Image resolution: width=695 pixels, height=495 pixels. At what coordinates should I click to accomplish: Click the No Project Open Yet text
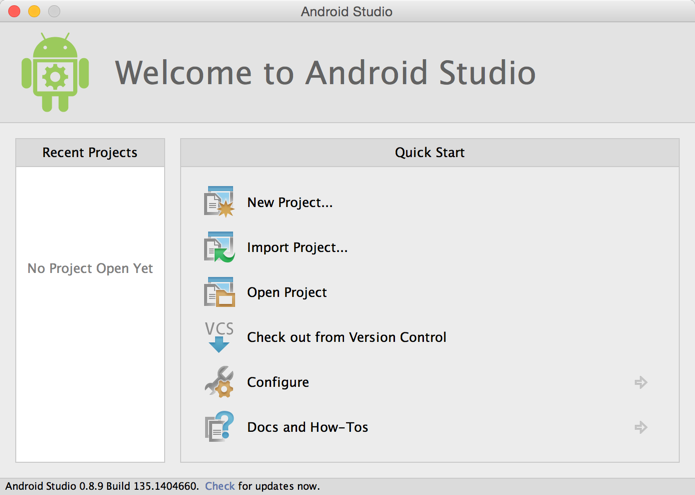pyautogui.click(x=90, y=268)
